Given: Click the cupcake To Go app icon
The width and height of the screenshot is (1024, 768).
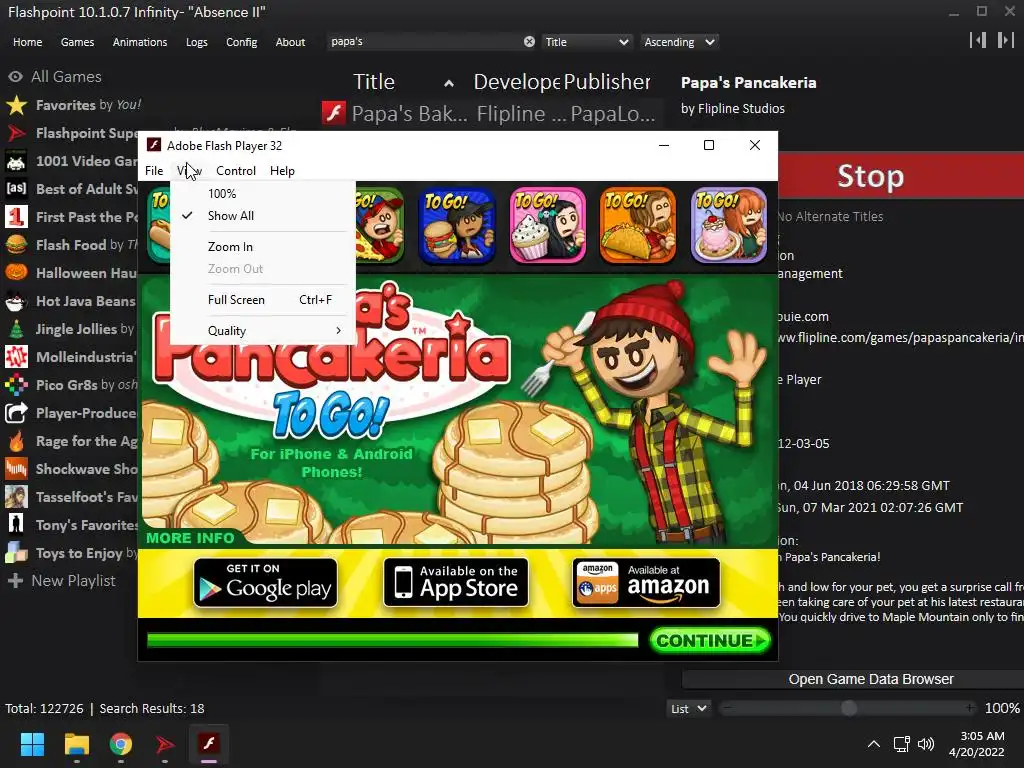Looking at the screenshot, I should tap(547, 225).
